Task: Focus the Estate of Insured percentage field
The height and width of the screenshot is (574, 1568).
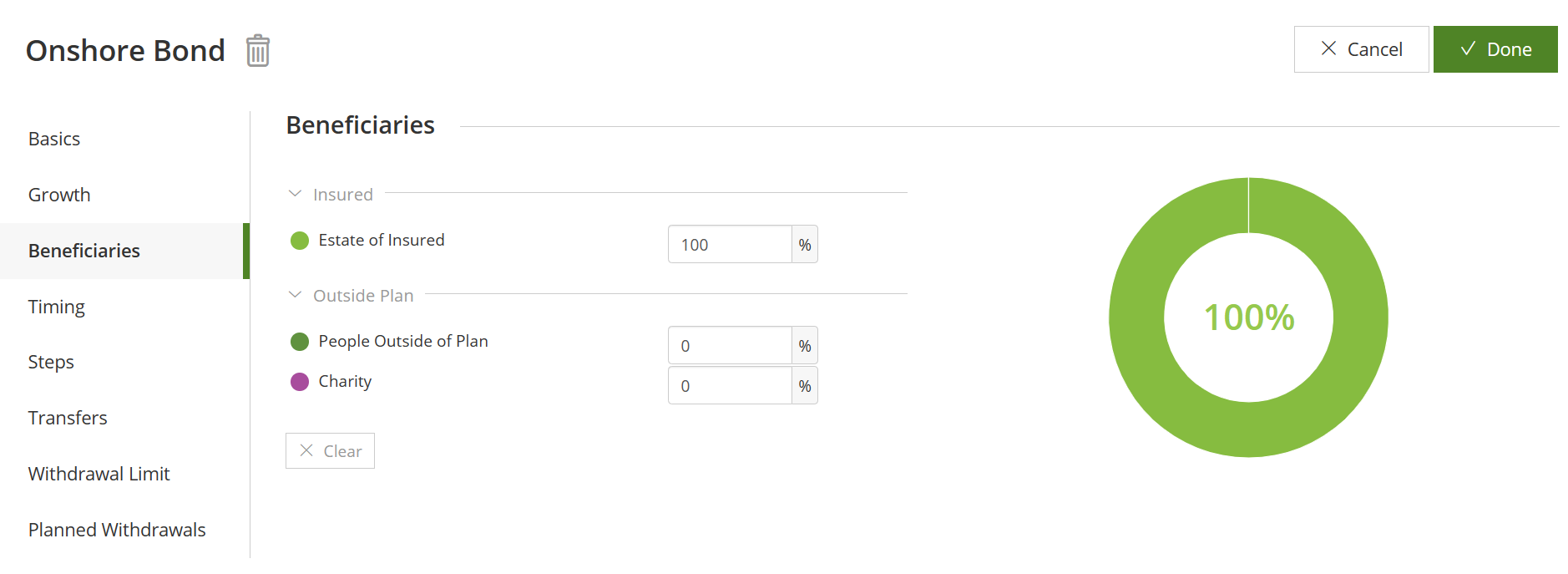Action: (x=730, y=245)
